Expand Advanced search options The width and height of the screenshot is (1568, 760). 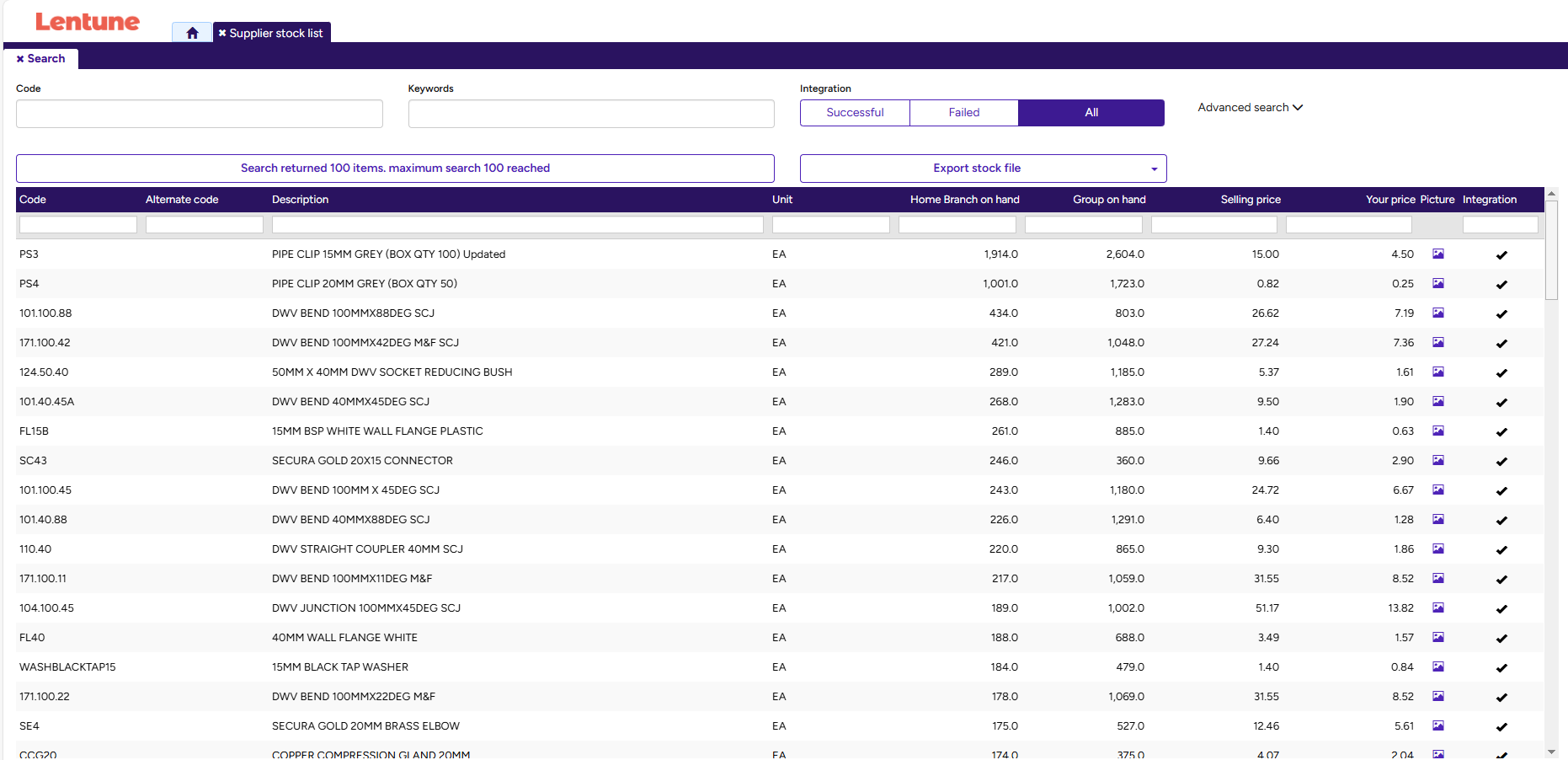pyautogui.click(x=1250, y=108)
